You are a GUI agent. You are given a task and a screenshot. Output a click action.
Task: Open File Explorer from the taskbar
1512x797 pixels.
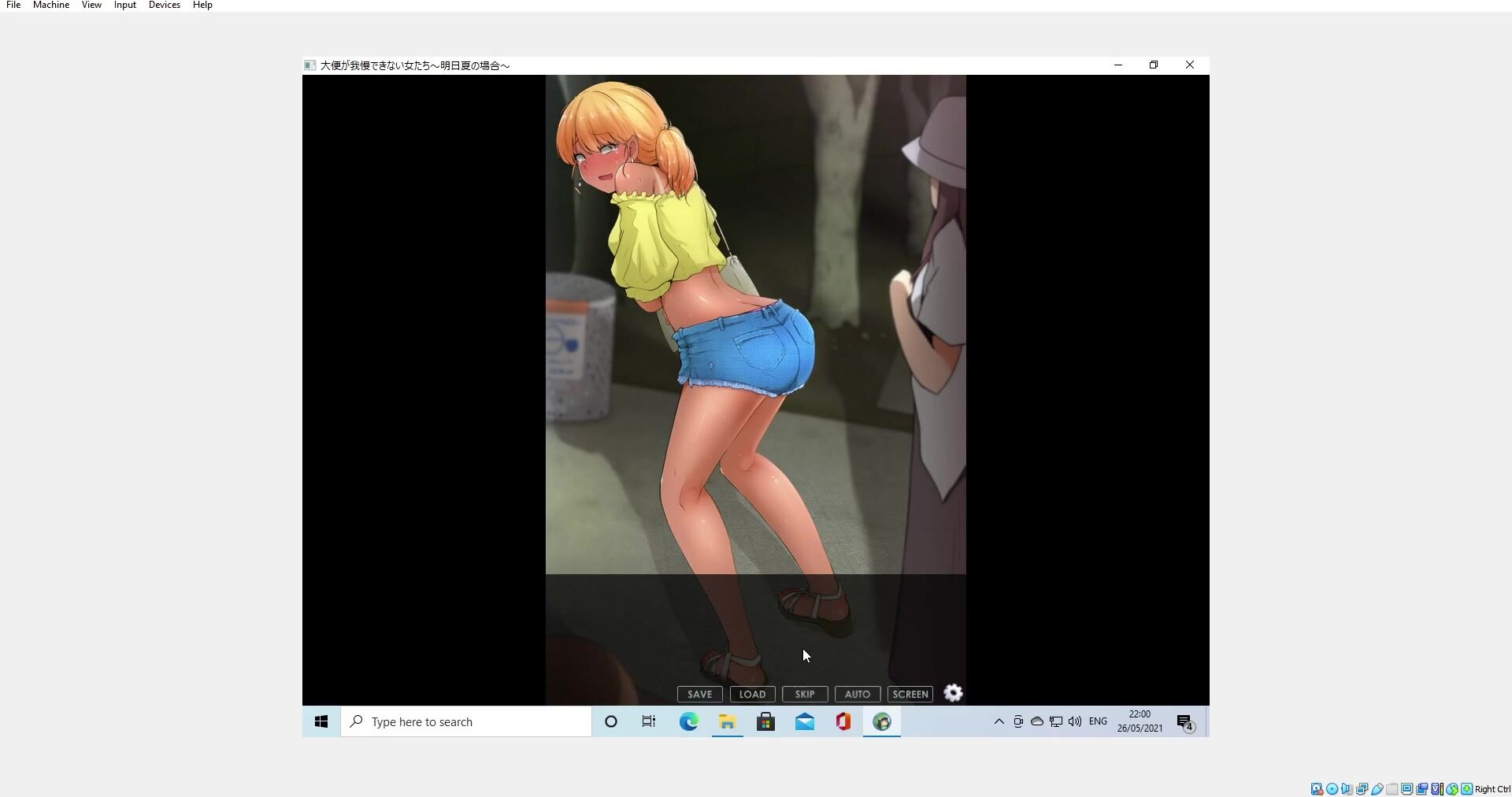[727, 721]
